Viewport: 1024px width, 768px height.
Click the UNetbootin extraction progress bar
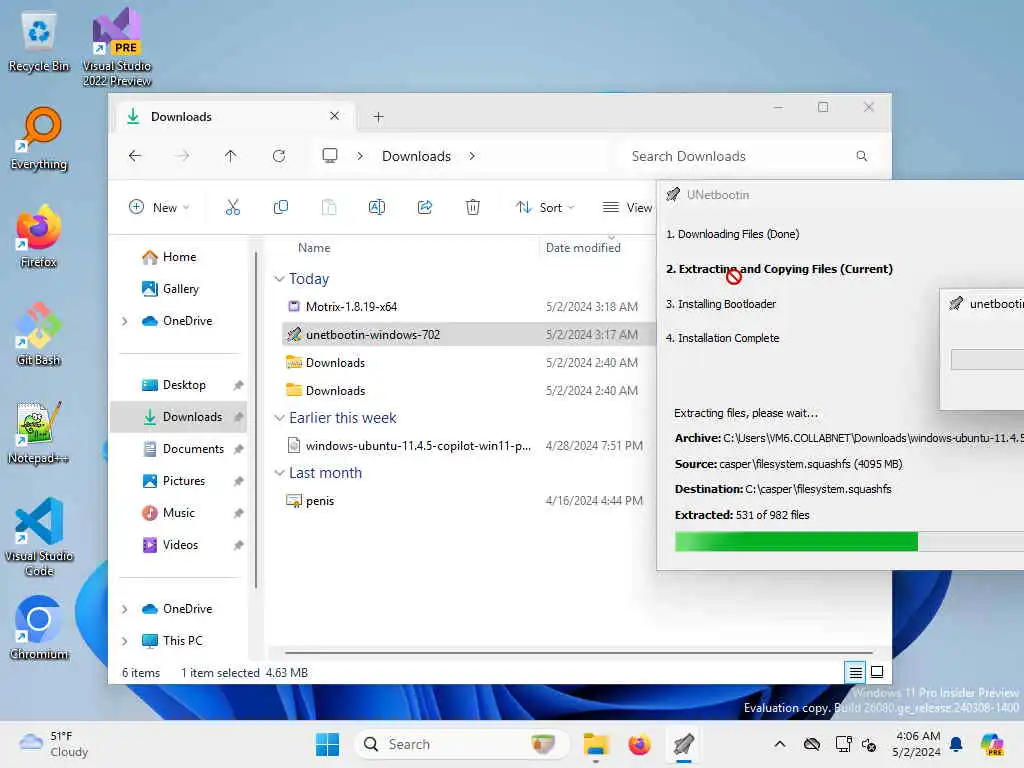pyautogui.click(x=849, y=541)
